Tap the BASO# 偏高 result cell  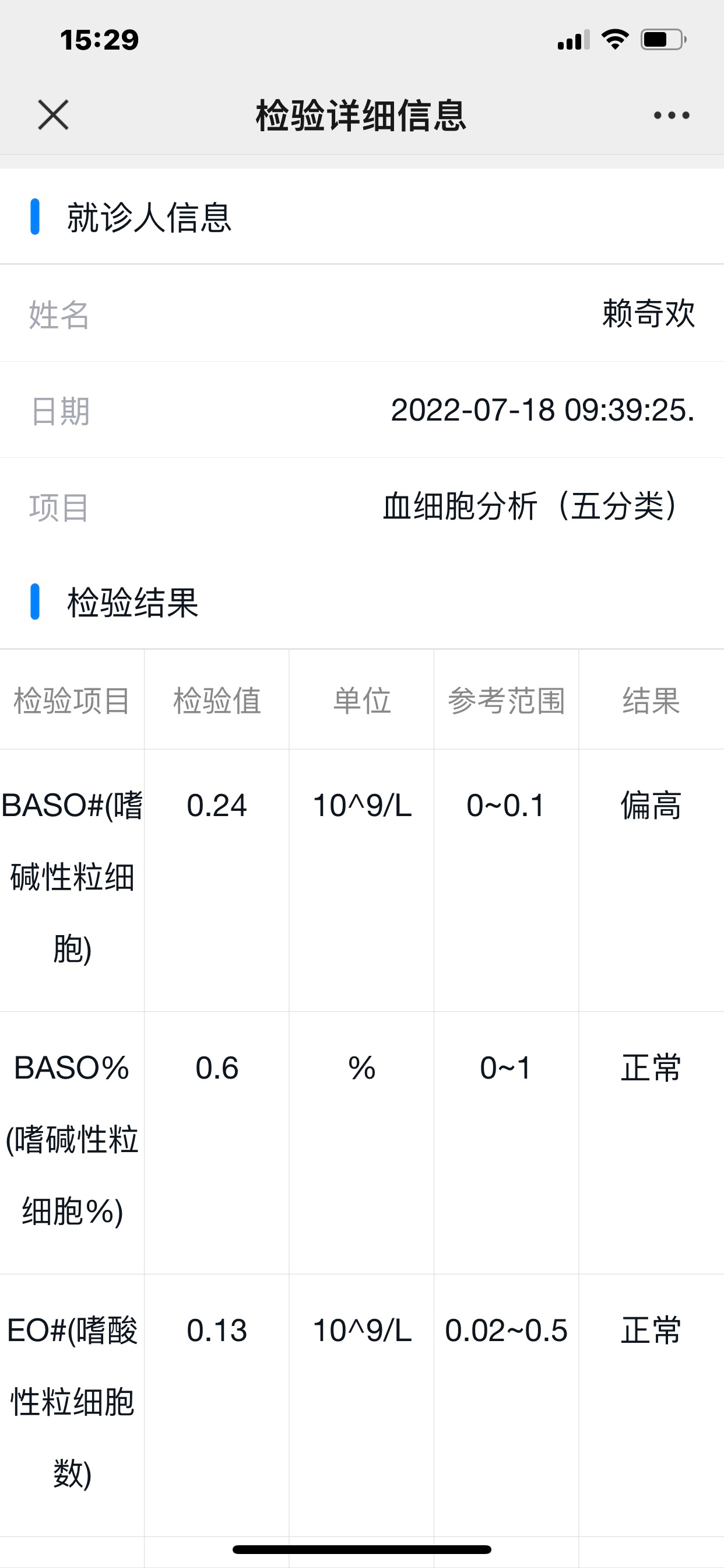(651, 806)
